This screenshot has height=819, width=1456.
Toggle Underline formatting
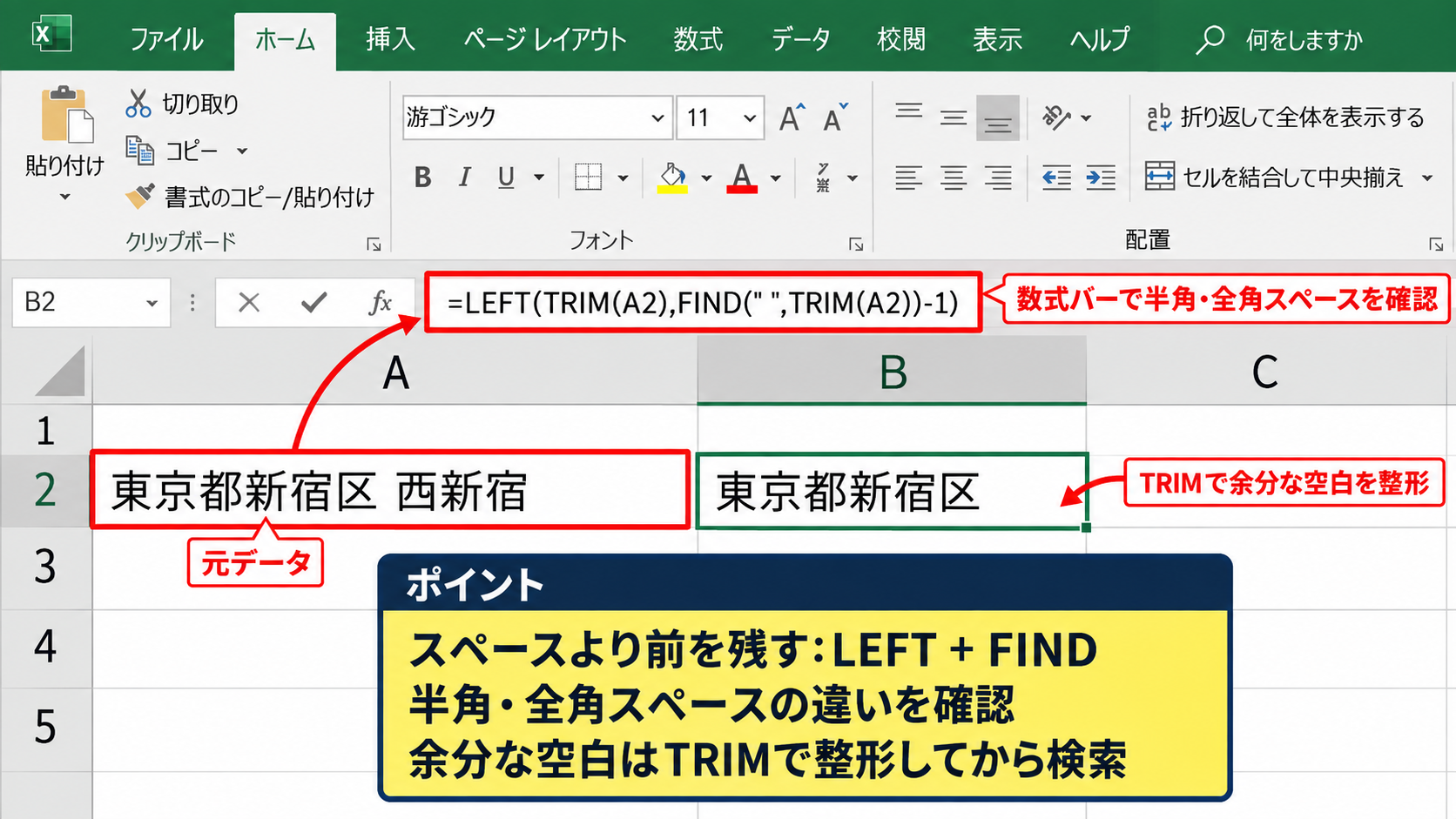coord(506,178)
